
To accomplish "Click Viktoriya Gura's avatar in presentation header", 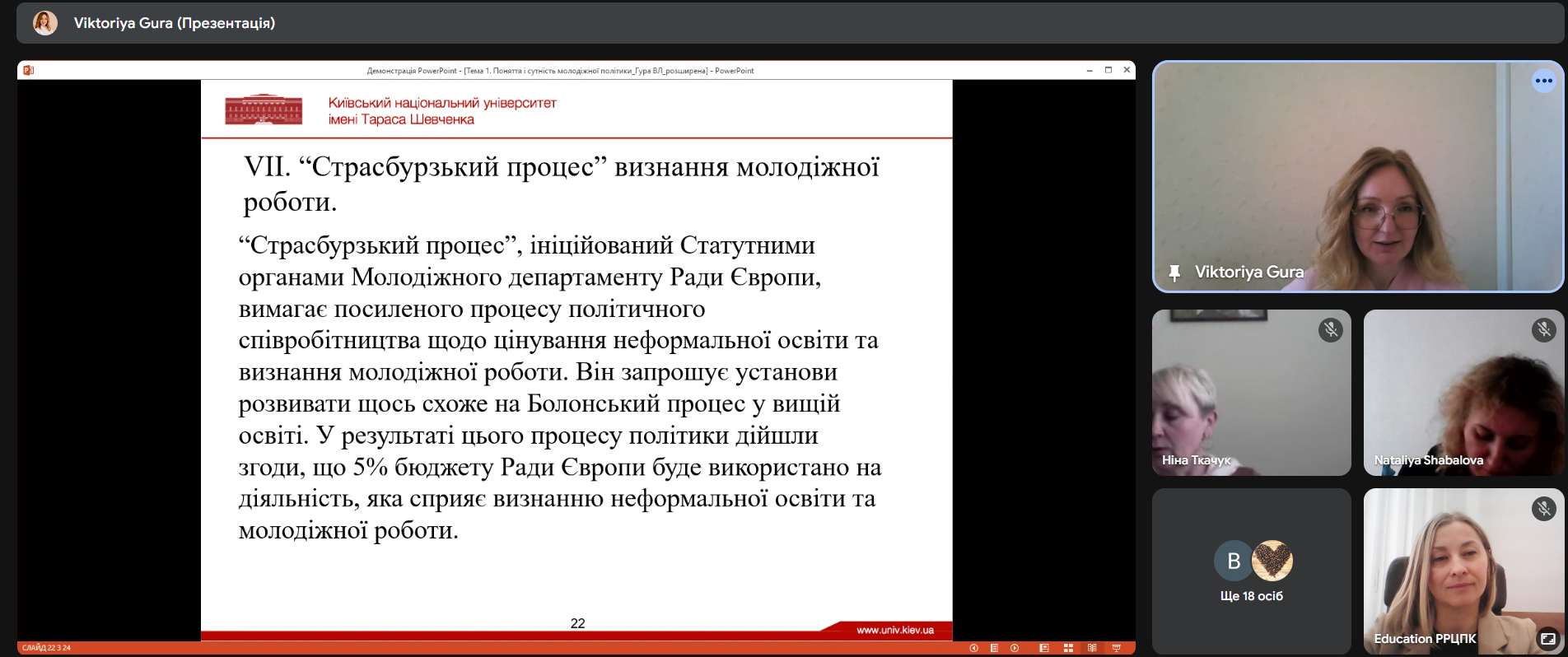I will [x=45, y=23].
